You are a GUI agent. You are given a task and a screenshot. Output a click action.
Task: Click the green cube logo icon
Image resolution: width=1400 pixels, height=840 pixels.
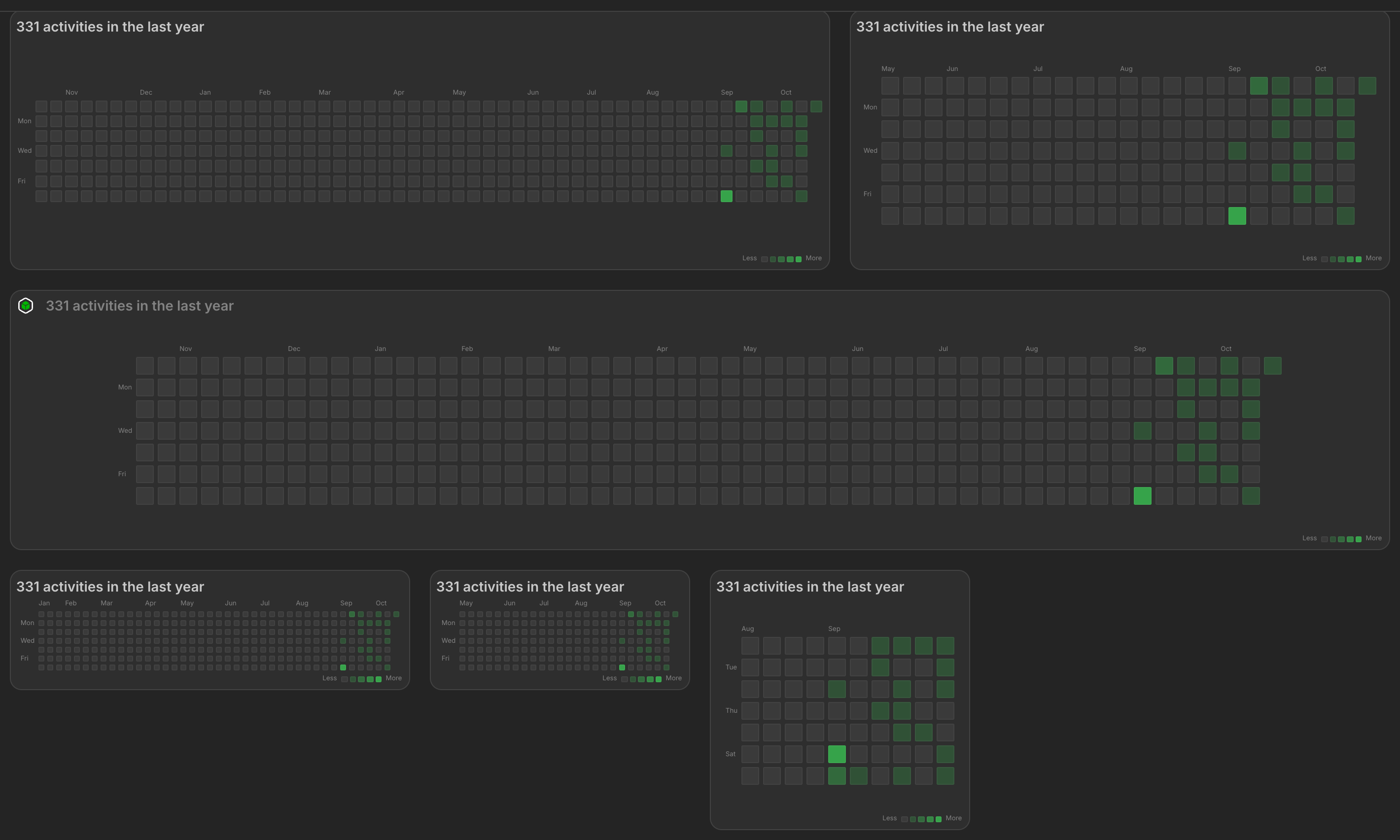pyautogui.click(x=26, y=306)
